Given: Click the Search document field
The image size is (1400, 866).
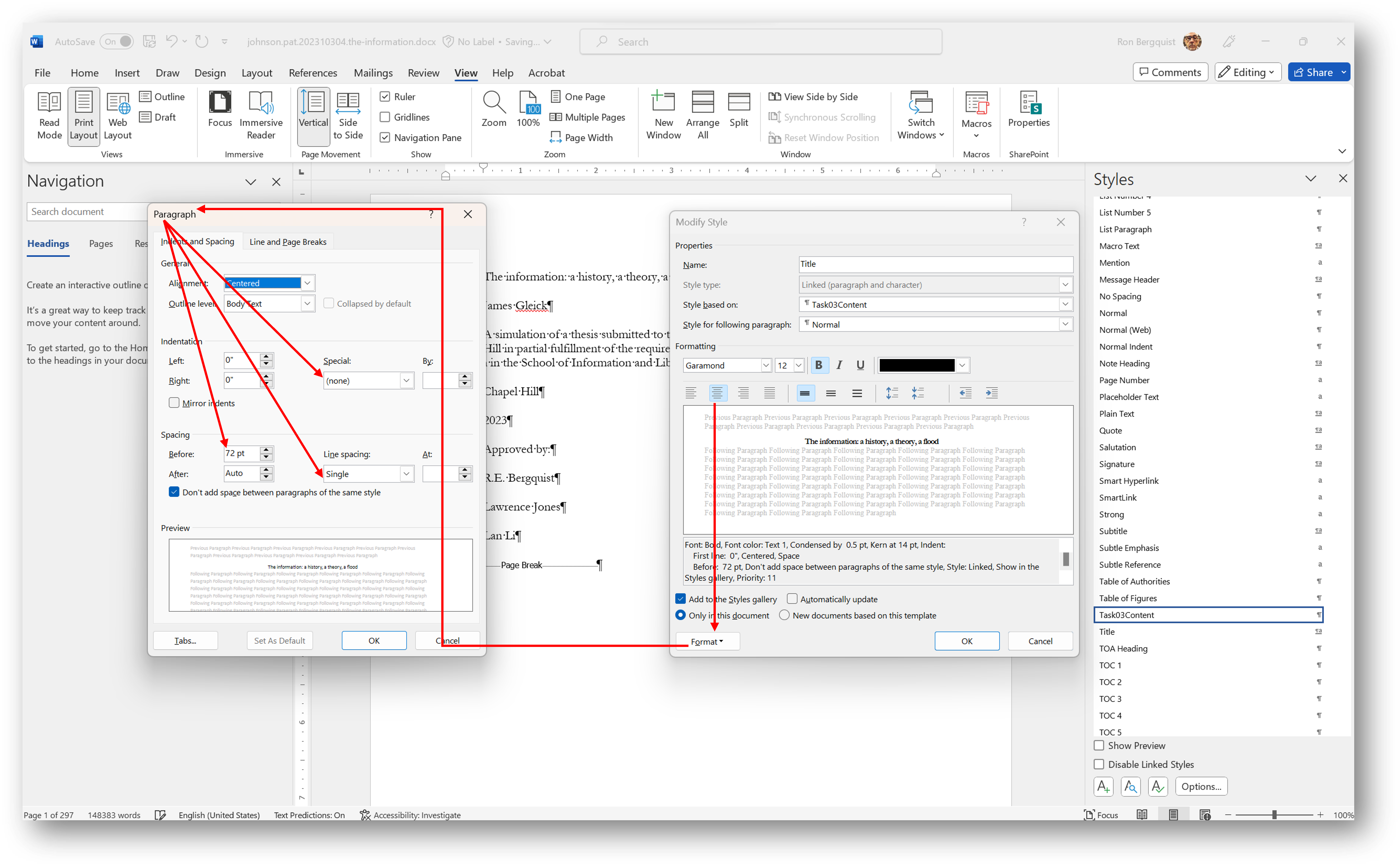Looking at the screenshot, I should [86, 211].
